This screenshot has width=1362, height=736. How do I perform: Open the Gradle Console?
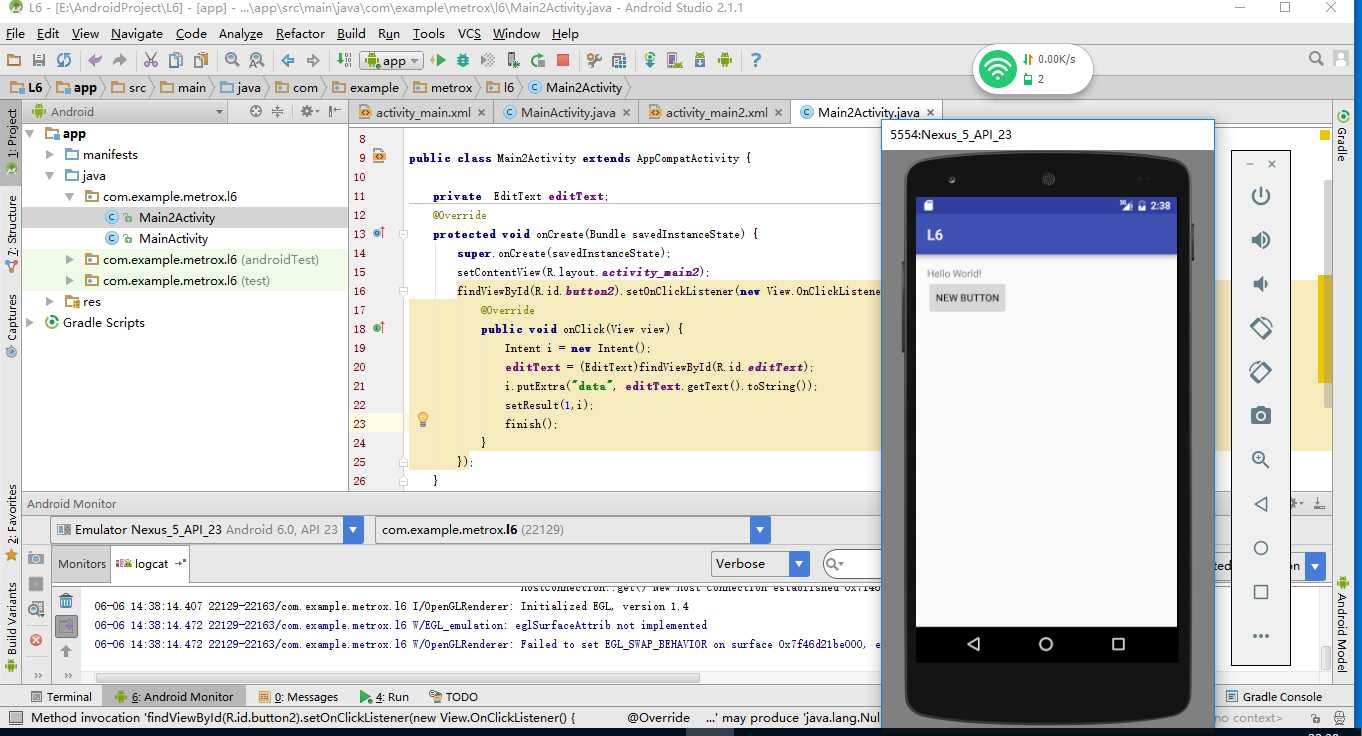pyautogui.click(x=1273, y=697)
